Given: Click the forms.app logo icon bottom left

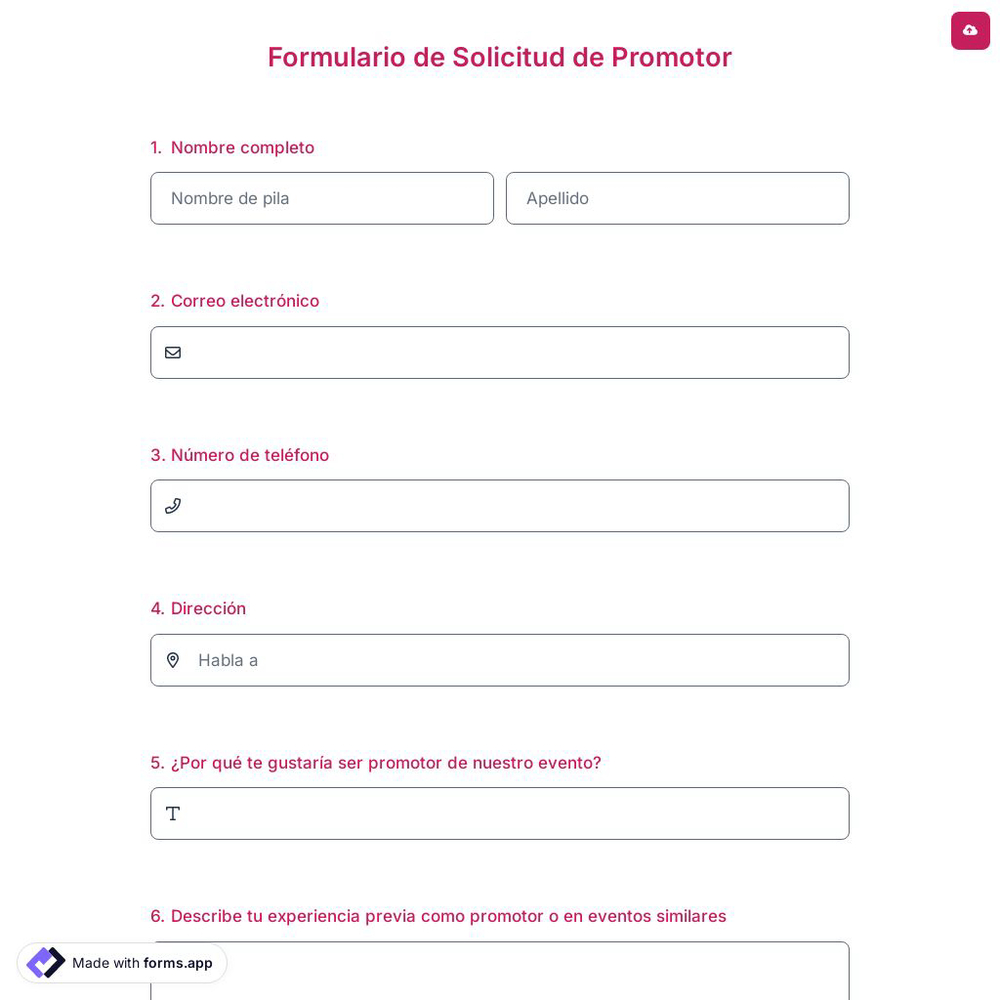Looking at the screenshot, I should (x=46, y=962).
